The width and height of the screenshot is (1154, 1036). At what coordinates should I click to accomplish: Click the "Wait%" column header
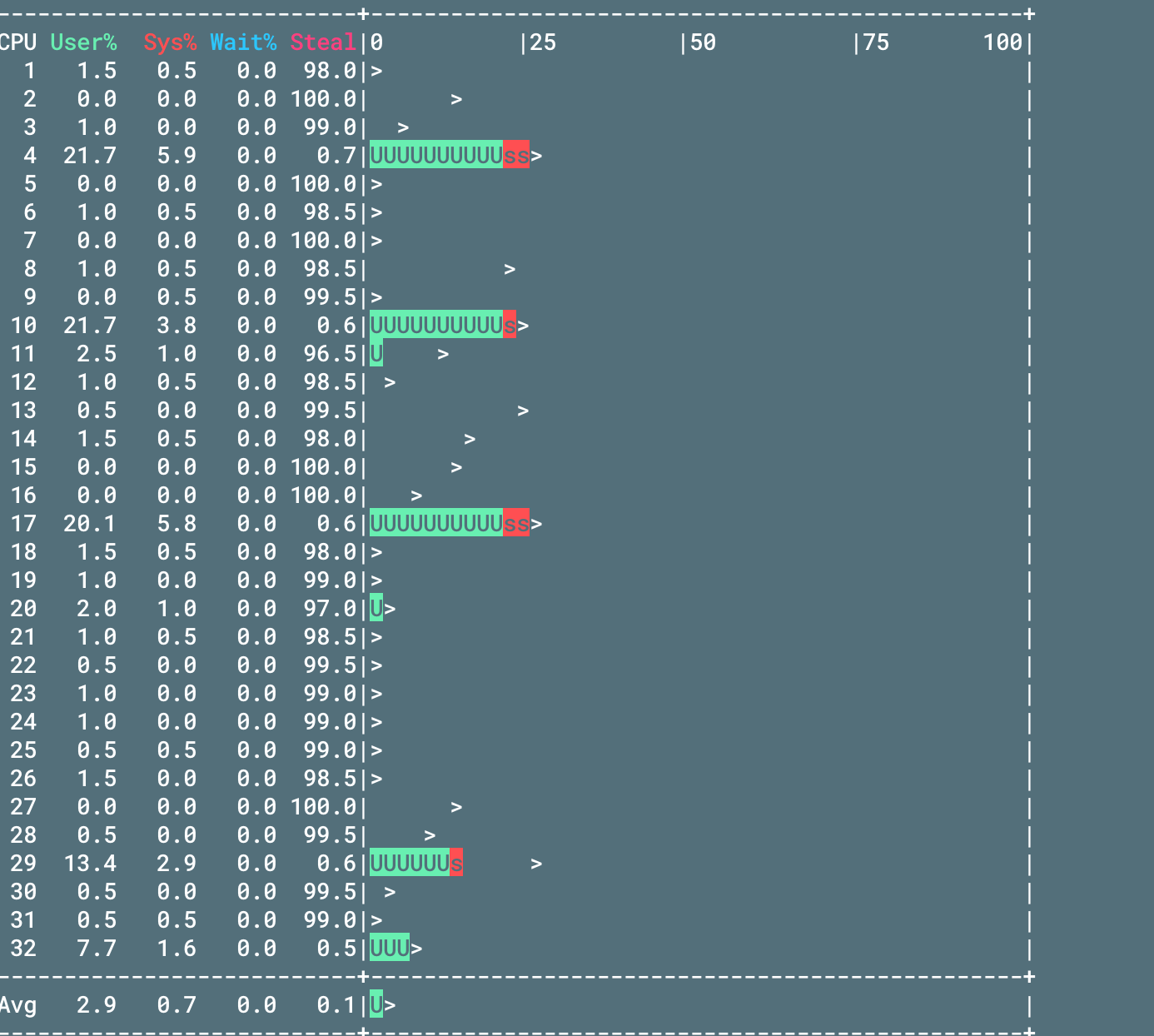click(x=243, y=42)
